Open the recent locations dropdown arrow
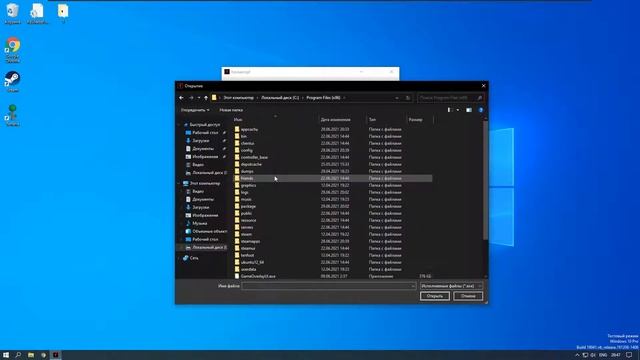 [199, 98]
